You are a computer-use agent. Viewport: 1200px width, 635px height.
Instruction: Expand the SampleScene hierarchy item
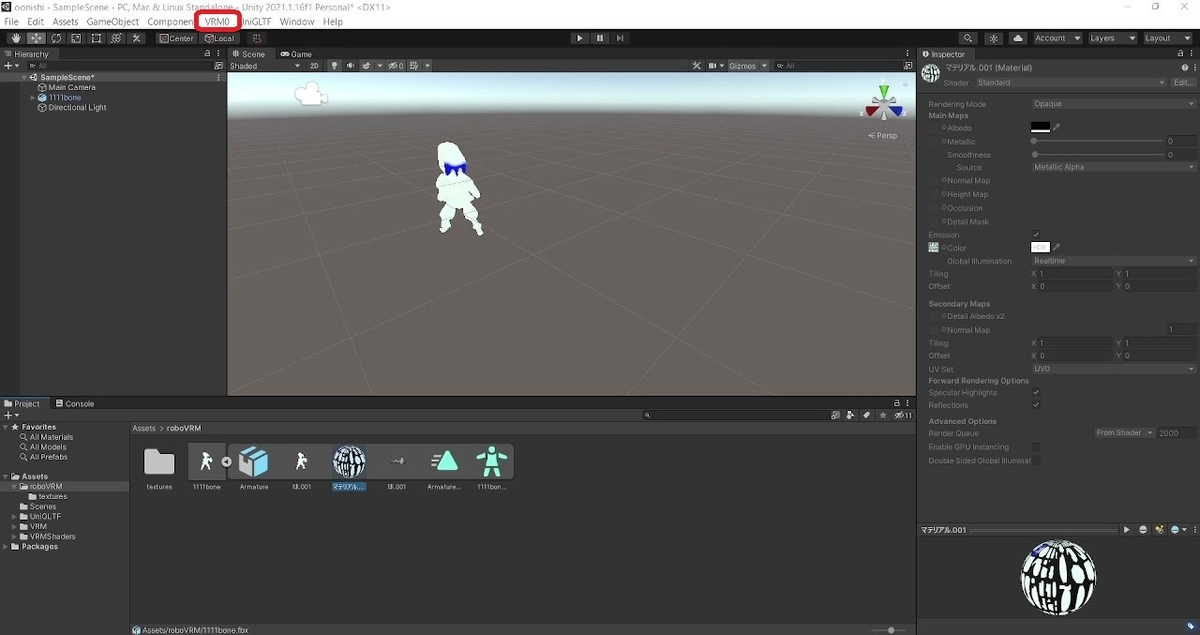pyautogui.click(x=24, y=77)
